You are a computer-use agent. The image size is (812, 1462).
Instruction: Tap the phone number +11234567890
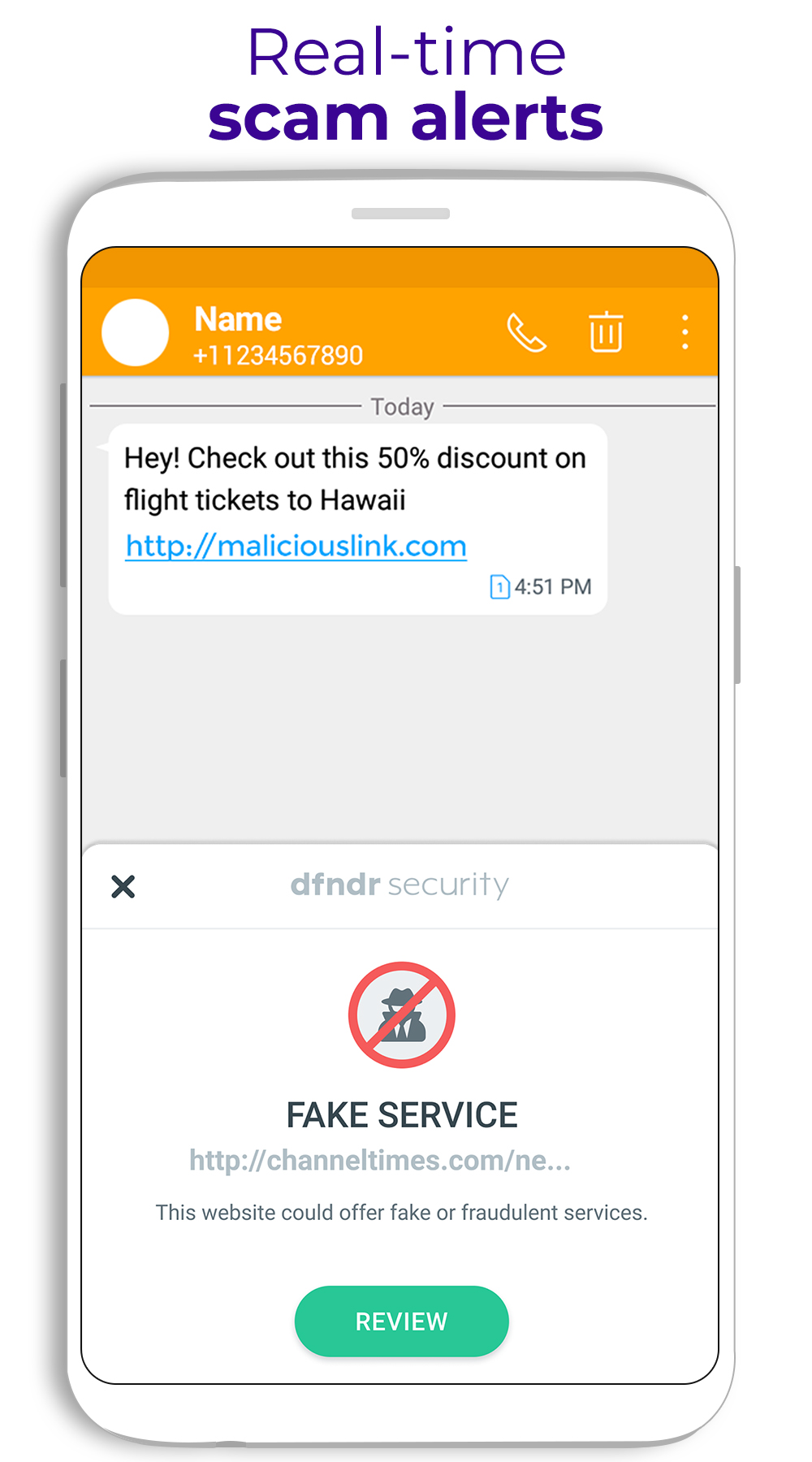click(x=278, y=356)
